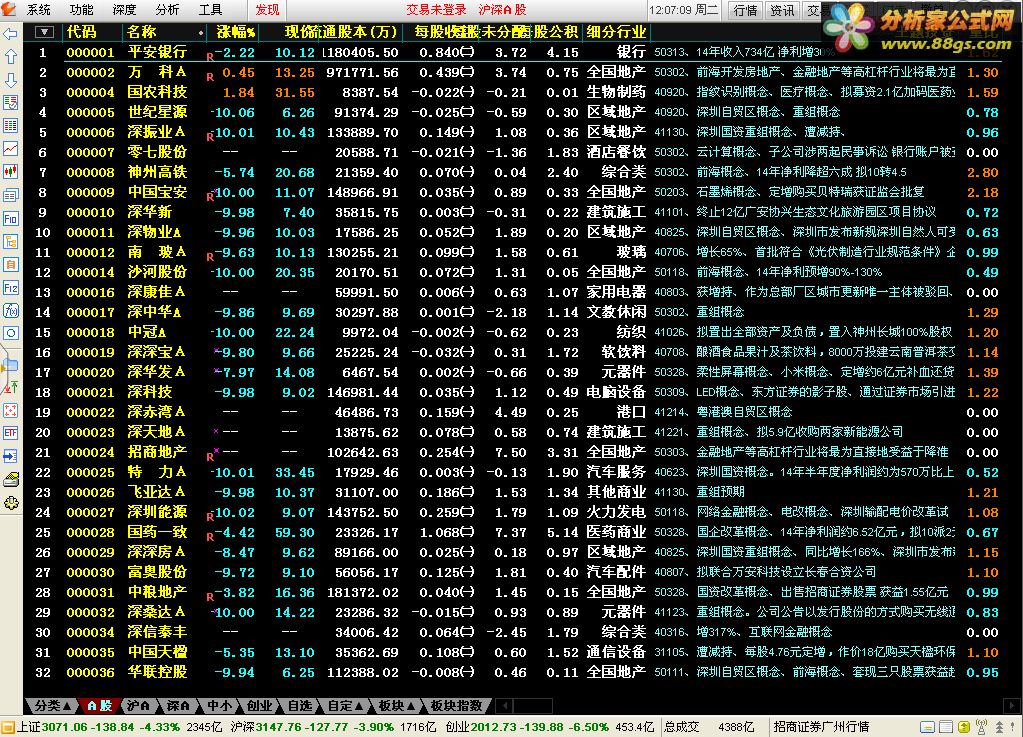Viewport: 1023px width, 737px height.
Task: Select the 万科A stock row
Action: tap(522, 72)
